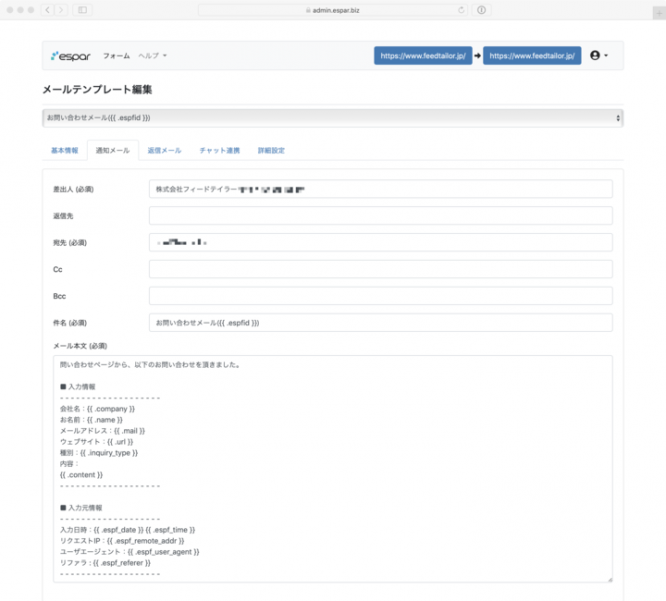Click the {{ .company }} line in body

pyautogui.click(x=97, y=409)
